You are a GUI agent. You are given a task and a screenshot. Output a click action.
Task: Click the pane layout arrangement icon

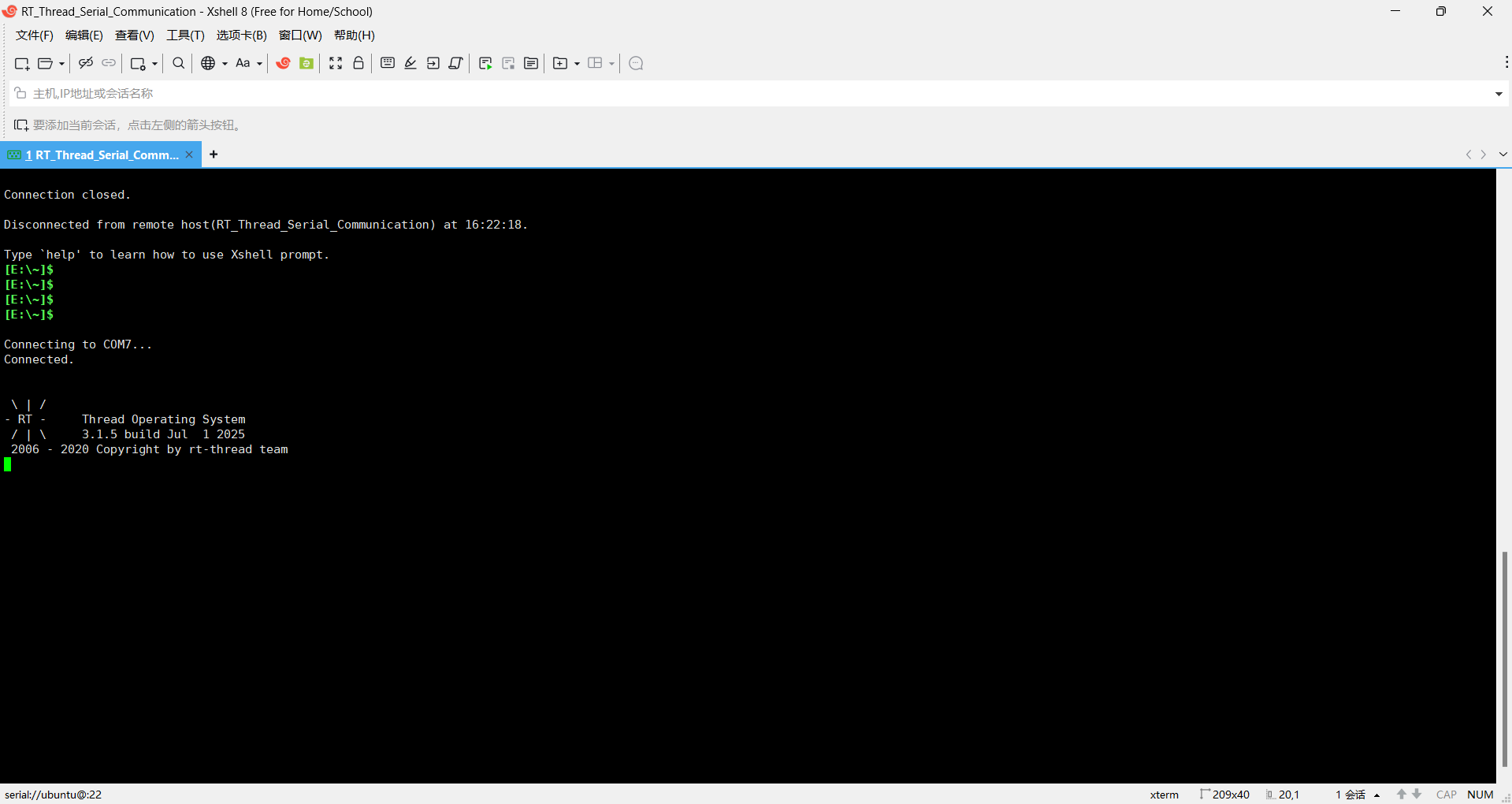click(x=595, y=63)
